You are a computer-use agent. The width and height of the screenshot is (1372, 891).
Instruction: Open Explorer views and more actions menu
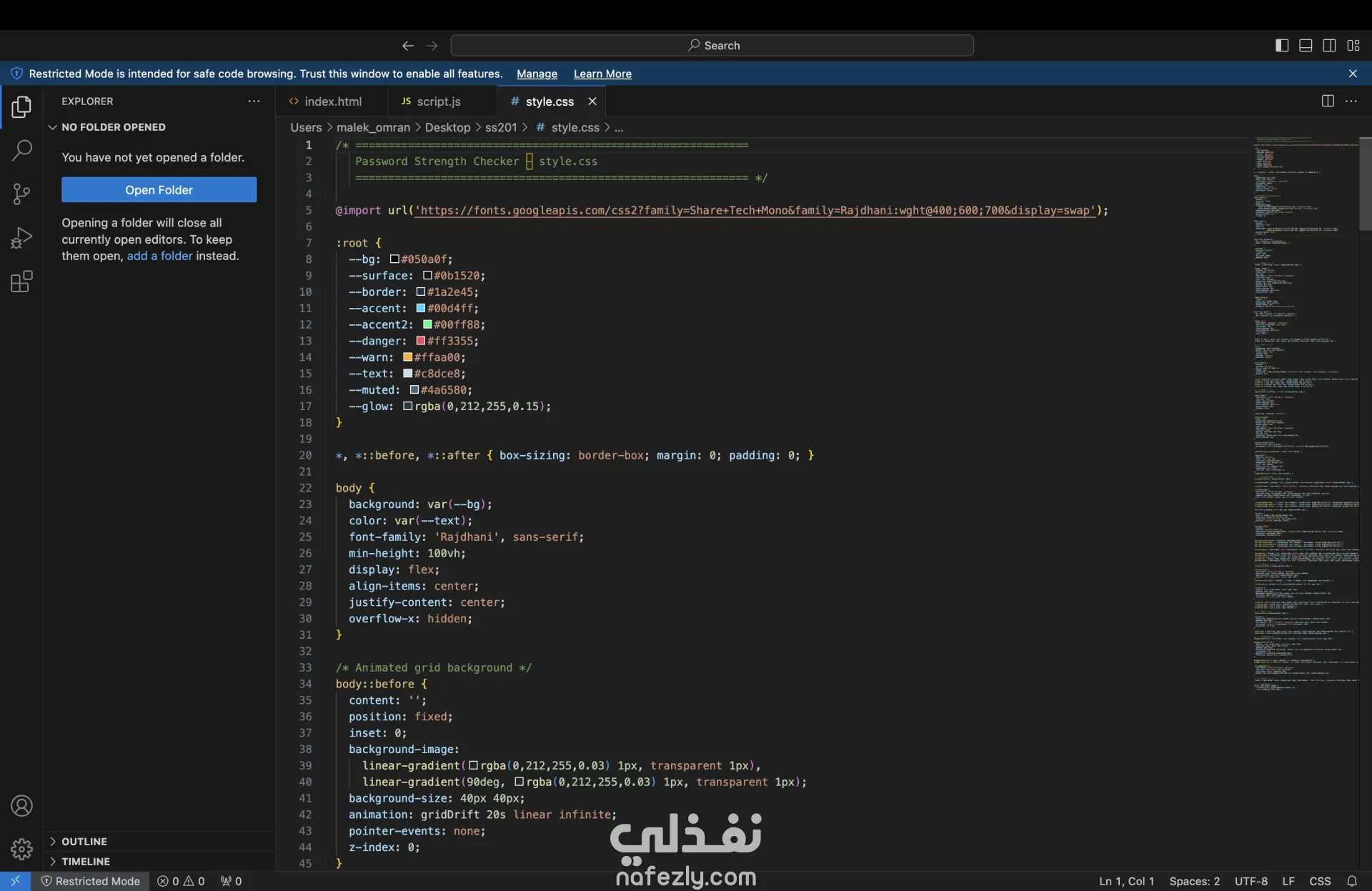tap(254, 101)
